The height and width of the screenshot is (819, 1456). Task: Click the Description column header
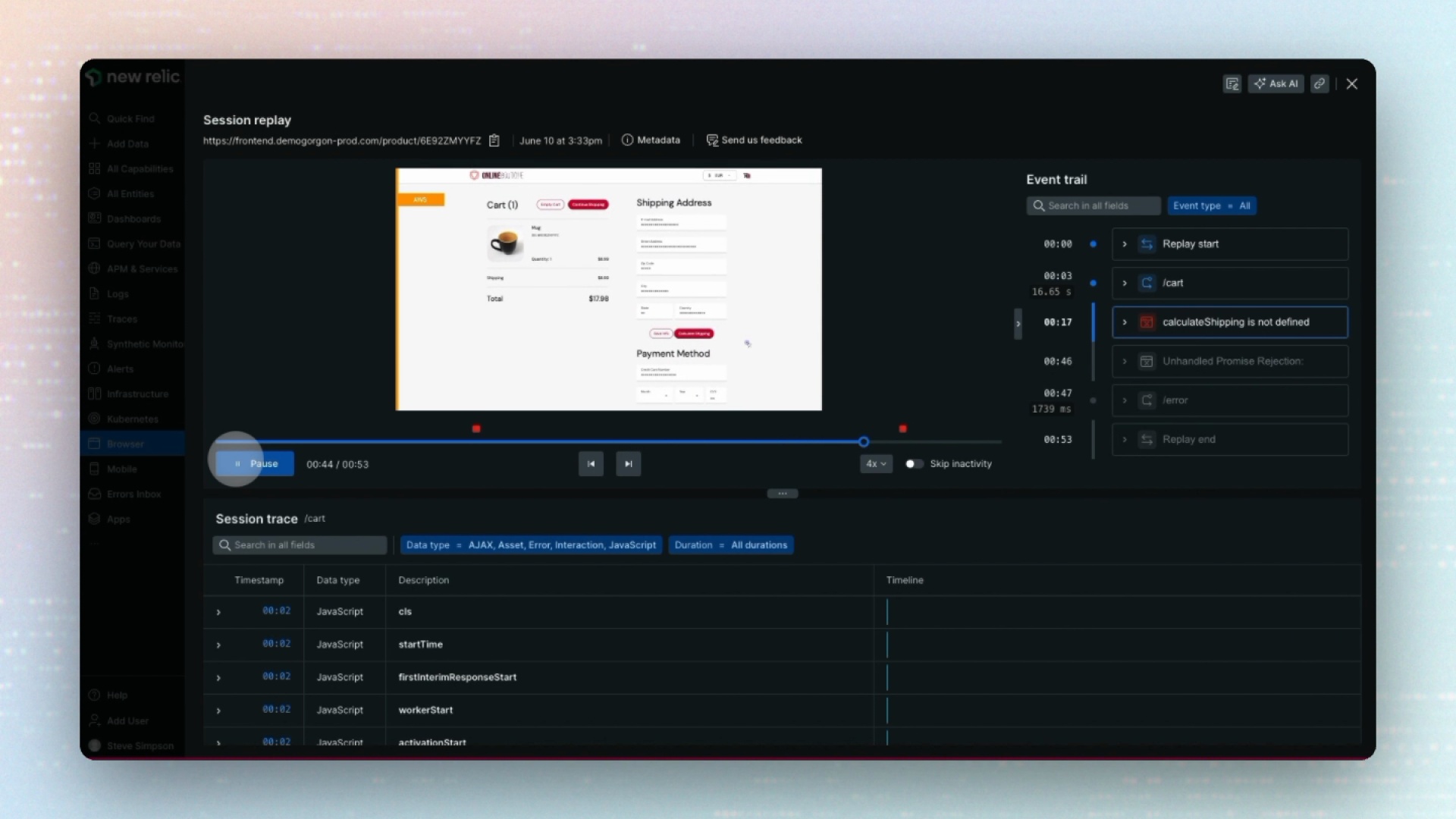point(423,580)
